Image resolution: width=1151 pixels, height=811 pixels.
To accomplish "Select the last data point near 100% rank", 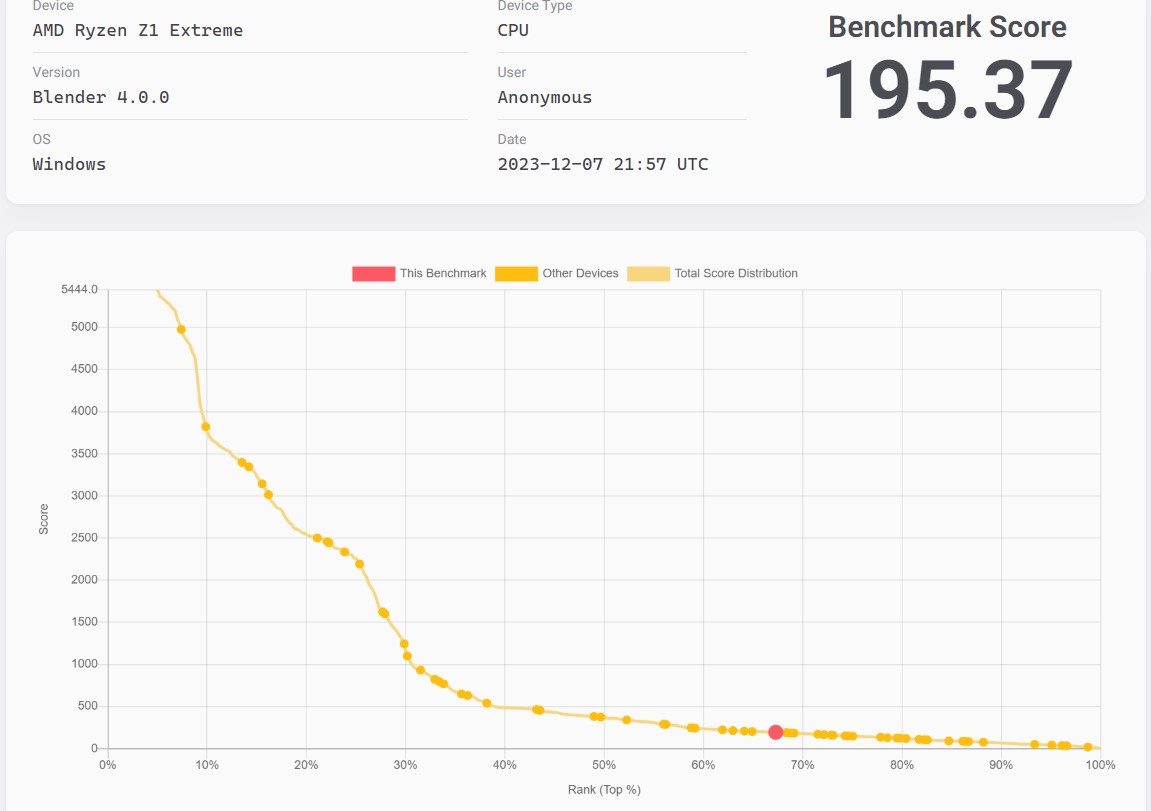I will coord(1088,747).
